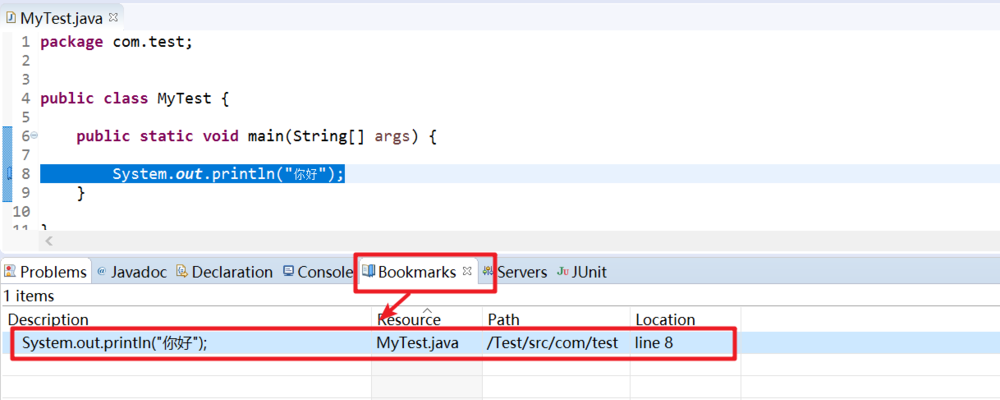Click the /Test/src/com/test path cell

[552, 343]
